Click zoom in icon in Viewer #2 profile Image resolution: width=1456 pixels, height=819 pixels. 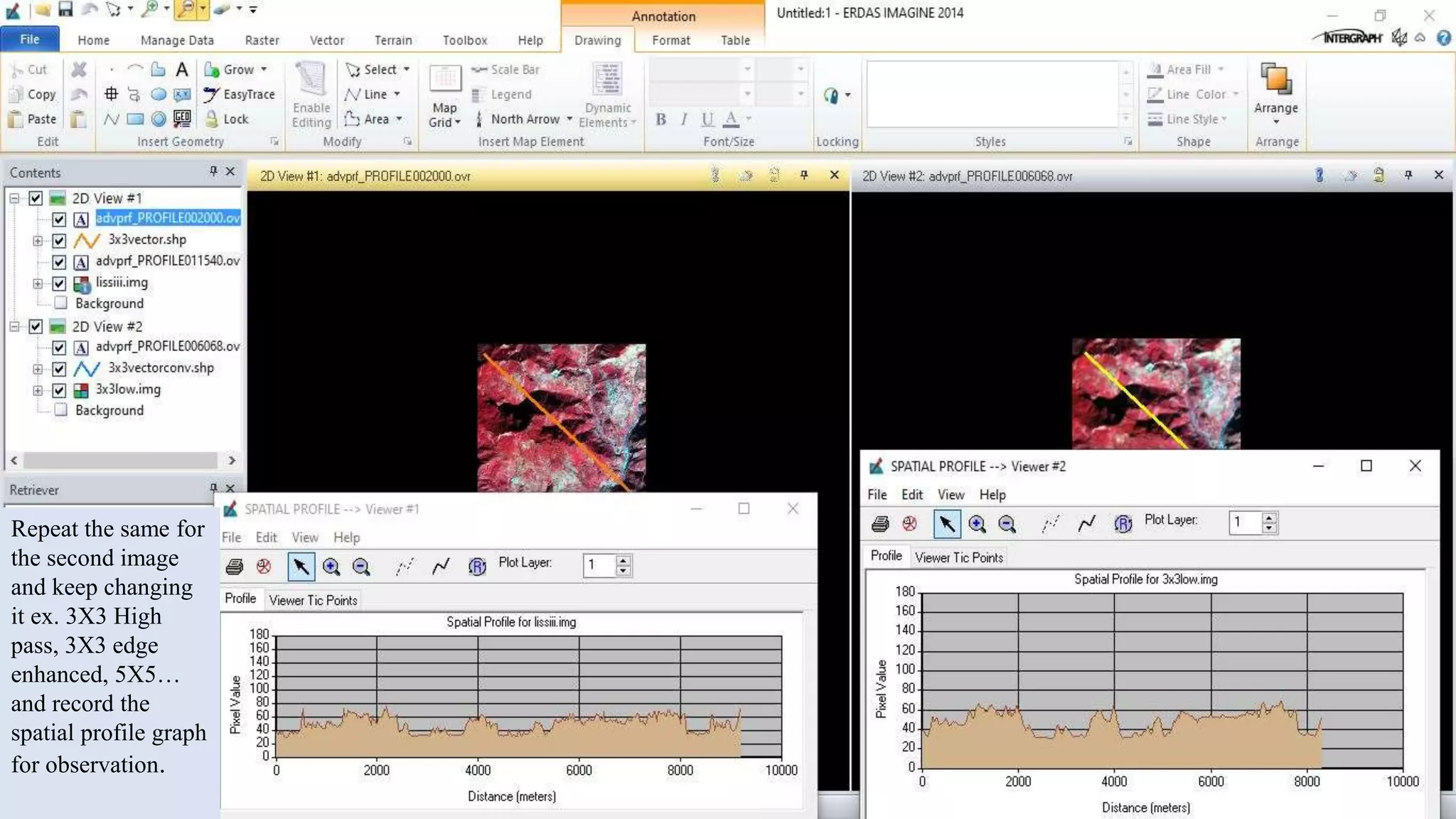tap(977, 524)
